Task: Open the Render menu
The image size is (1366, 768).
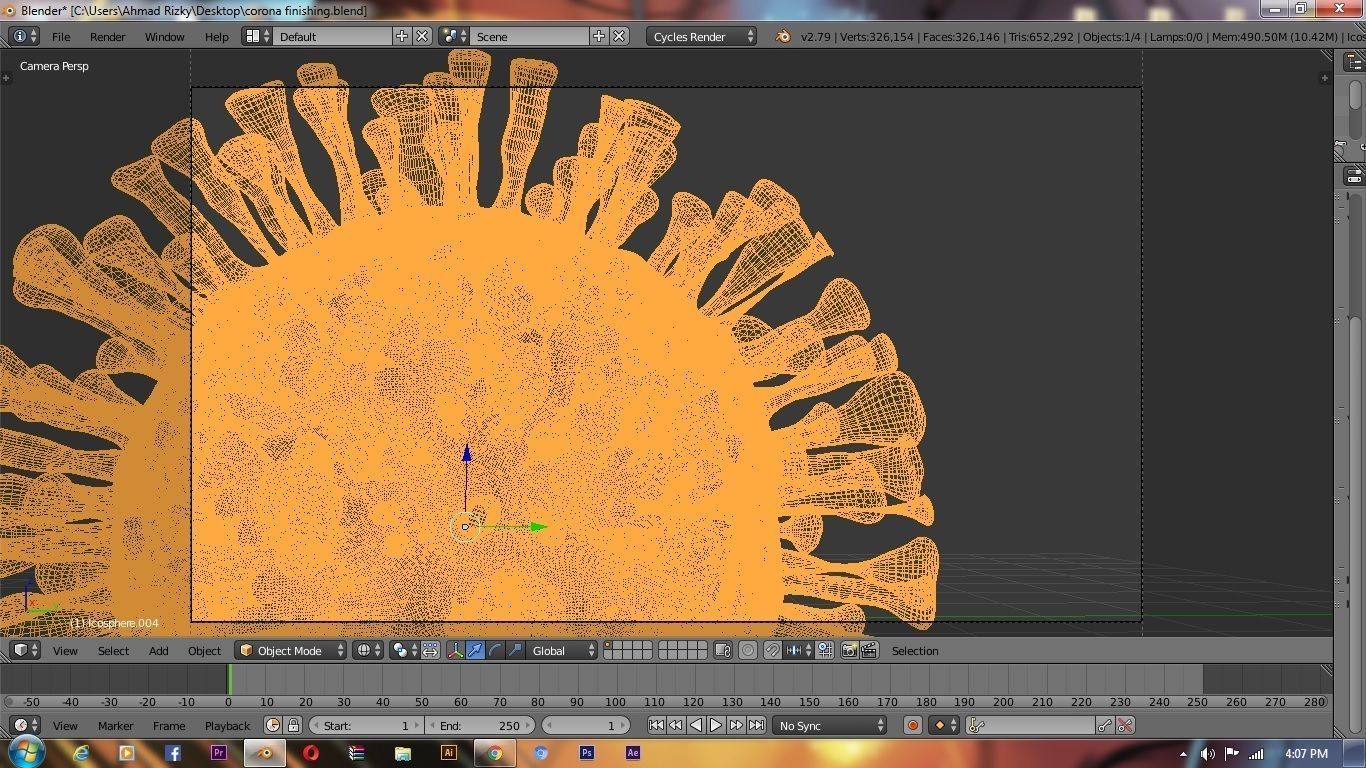Action: [108, 36]
